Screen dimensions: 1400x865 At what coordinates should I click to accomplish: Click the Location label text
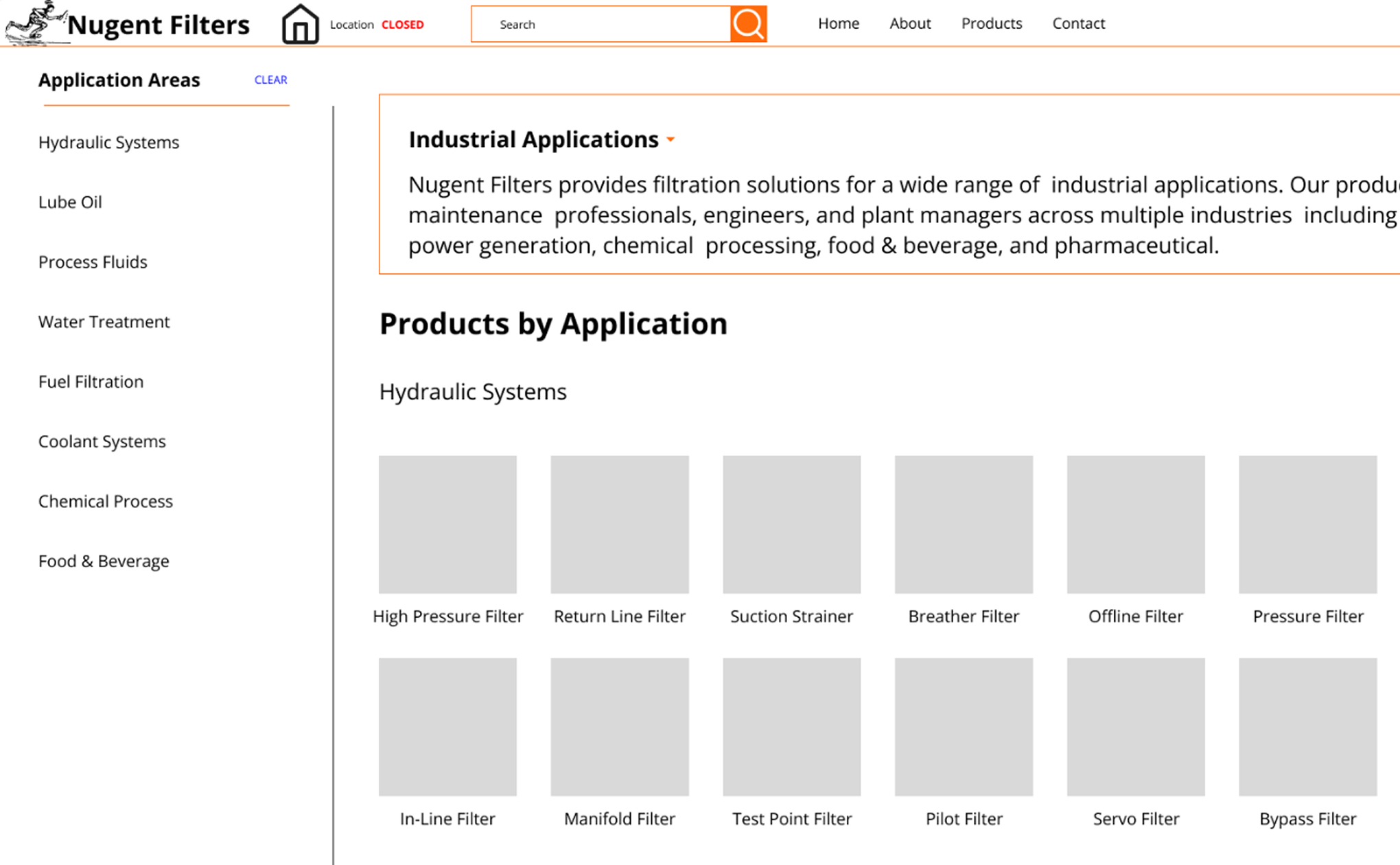click(x=351, y=25)
